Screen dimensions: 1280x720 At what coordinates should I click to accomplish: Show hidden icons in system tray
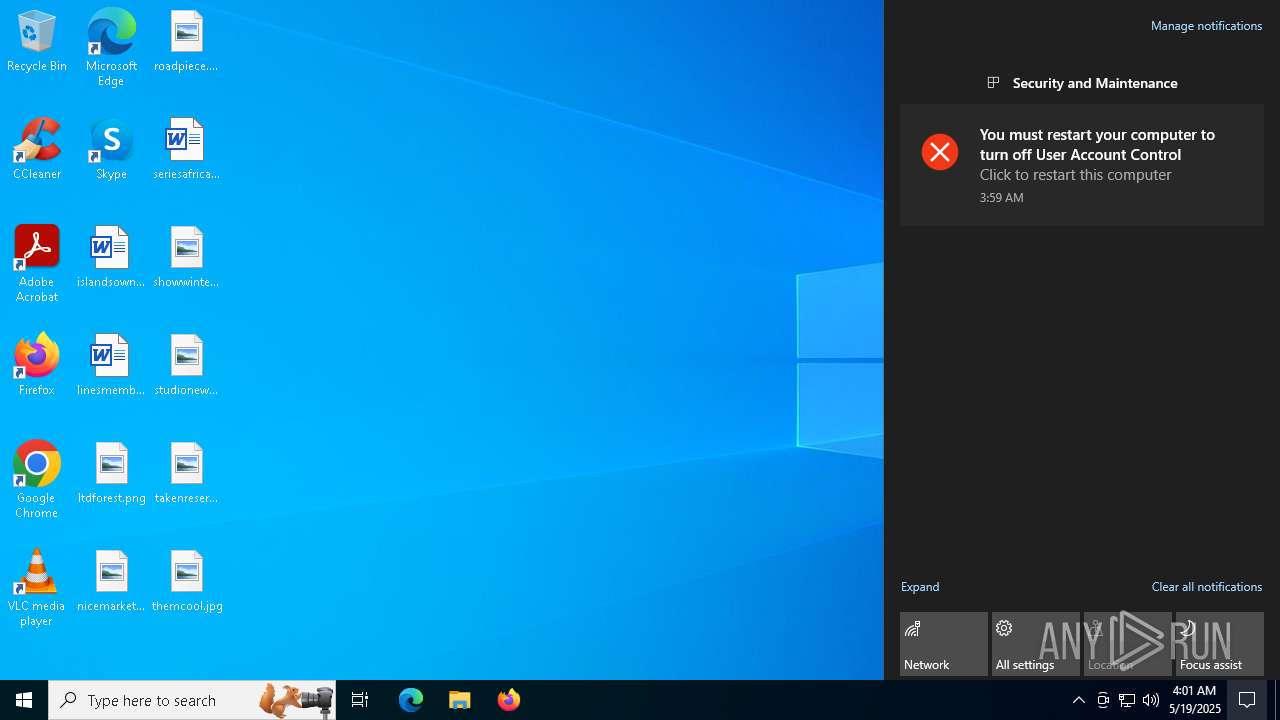pyautogui.click(x=1078, y=700)
